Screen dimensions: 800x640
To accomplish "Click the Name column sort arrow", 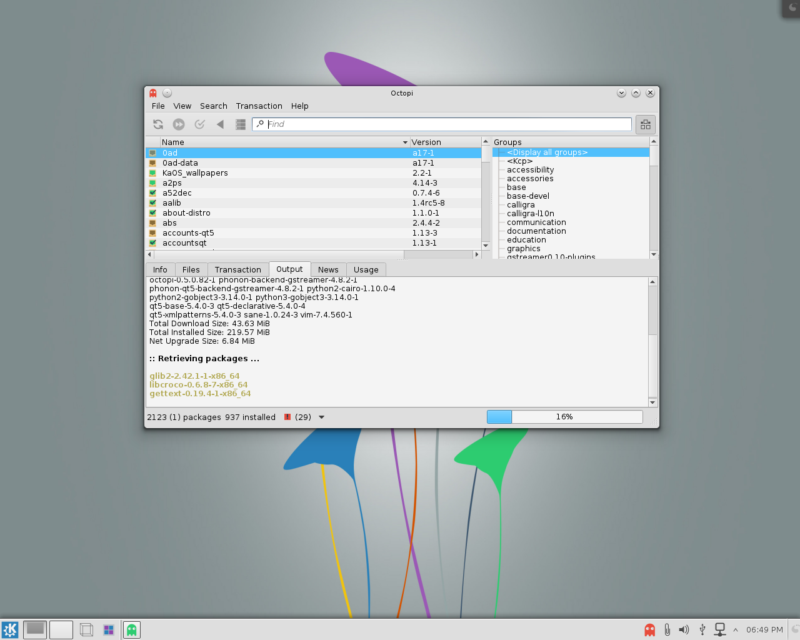I will [405, 142].
